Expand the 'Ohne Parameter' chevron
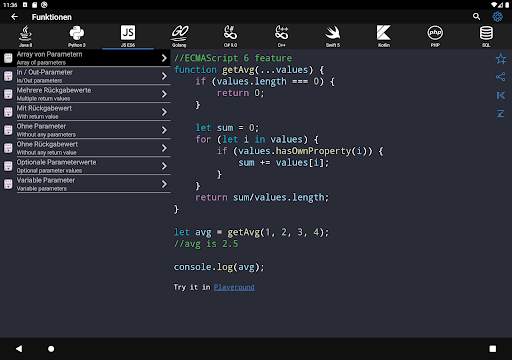 164,130
